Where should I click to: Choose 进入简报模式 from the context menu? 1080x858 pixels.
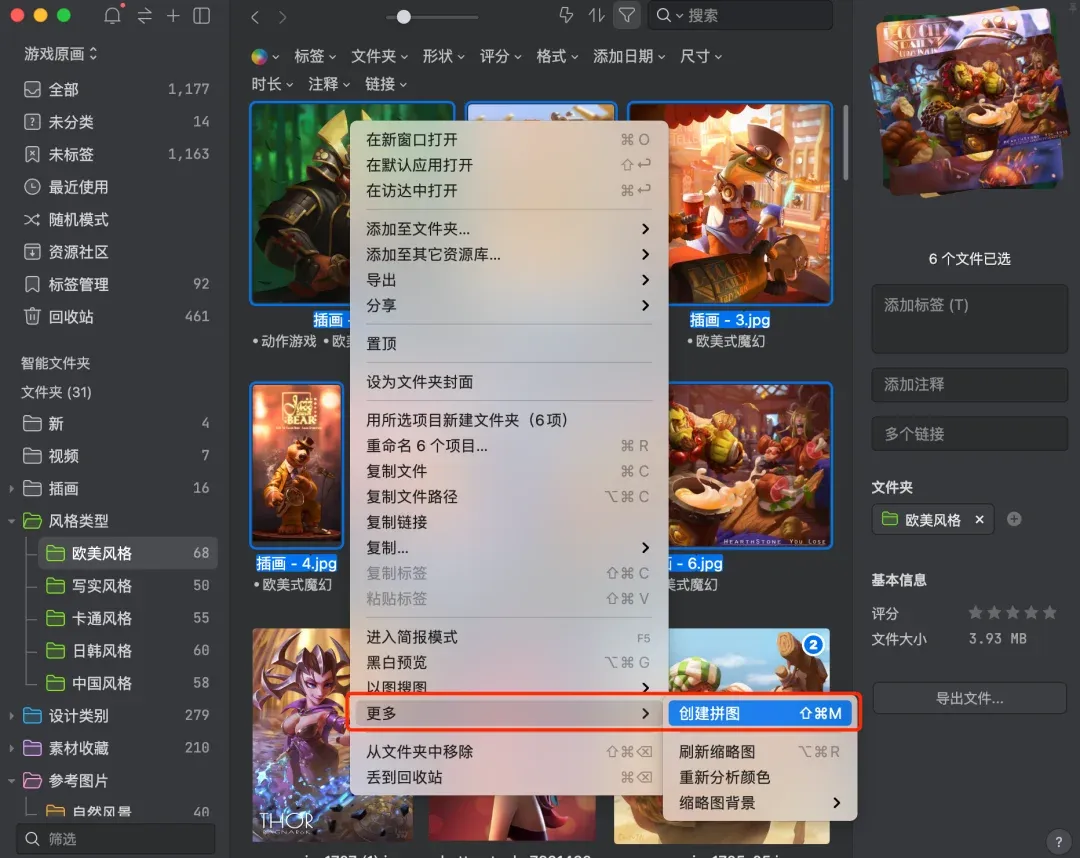tap(508, 637)
